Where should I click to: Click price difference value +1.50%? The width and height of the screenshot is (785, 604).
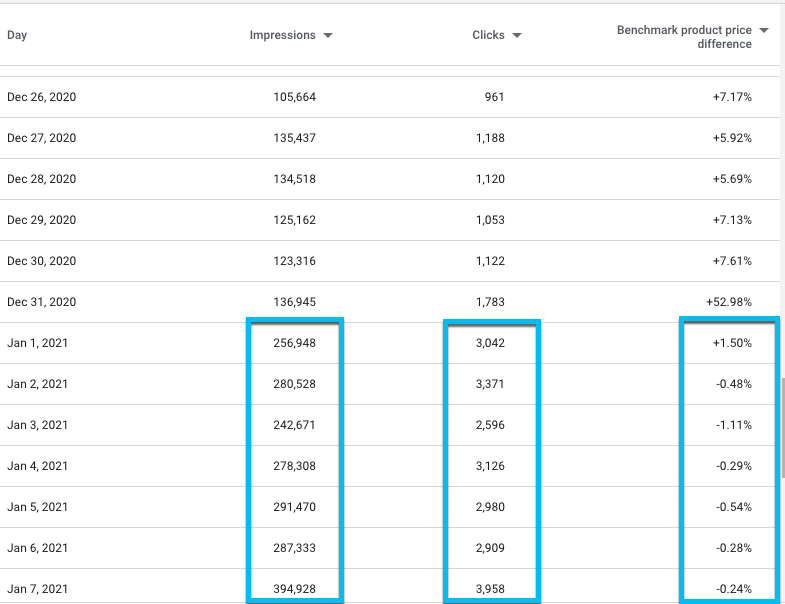pyautogui.click(x=732, y=343)
